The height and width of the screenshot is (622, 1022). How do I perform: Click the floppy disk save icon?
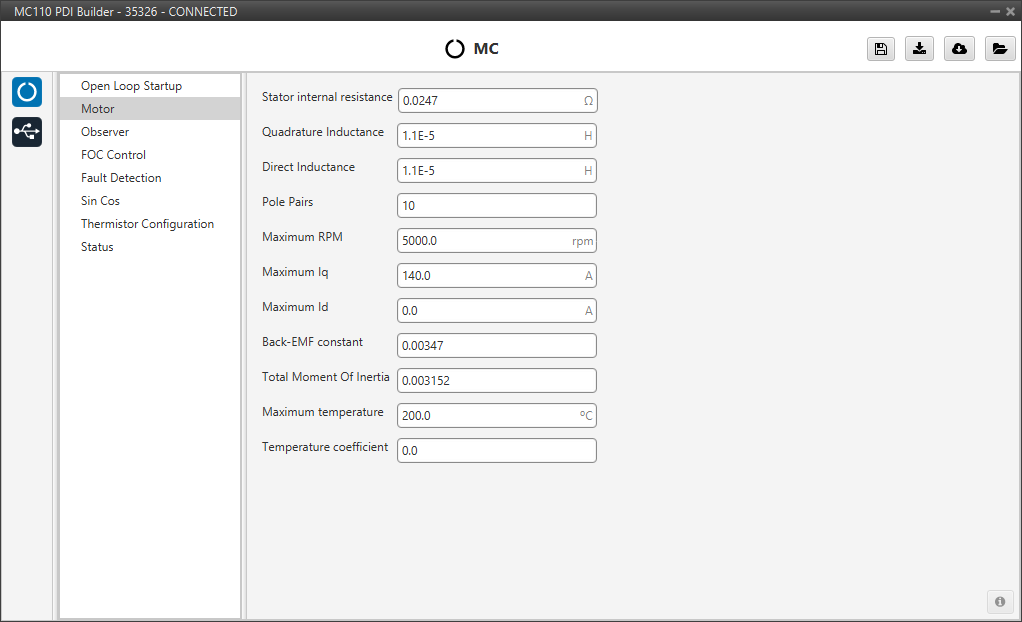pos(880,49)
